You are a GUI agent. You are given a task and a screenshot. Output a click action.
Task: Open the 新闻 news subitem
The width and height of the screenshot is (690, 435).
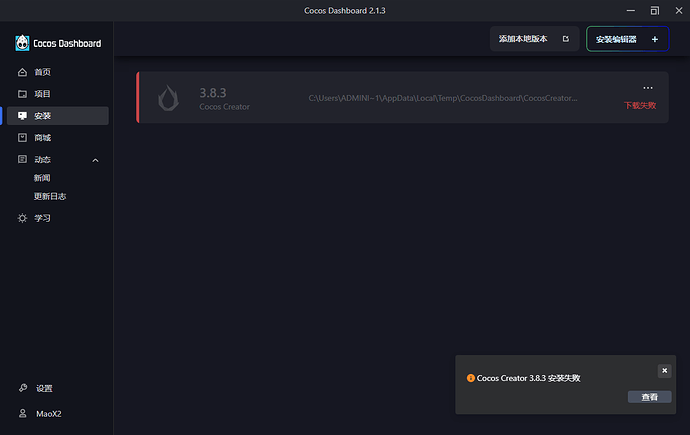(42, 178)
